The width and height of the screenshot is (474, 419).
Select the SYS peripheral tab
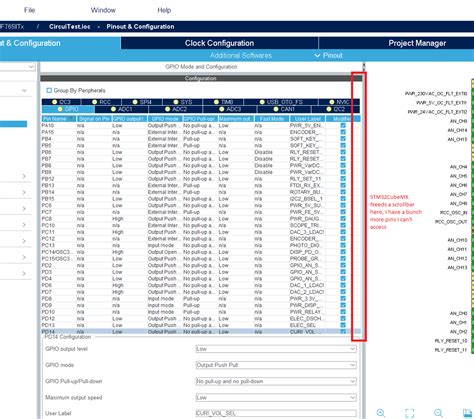point(183,102)
